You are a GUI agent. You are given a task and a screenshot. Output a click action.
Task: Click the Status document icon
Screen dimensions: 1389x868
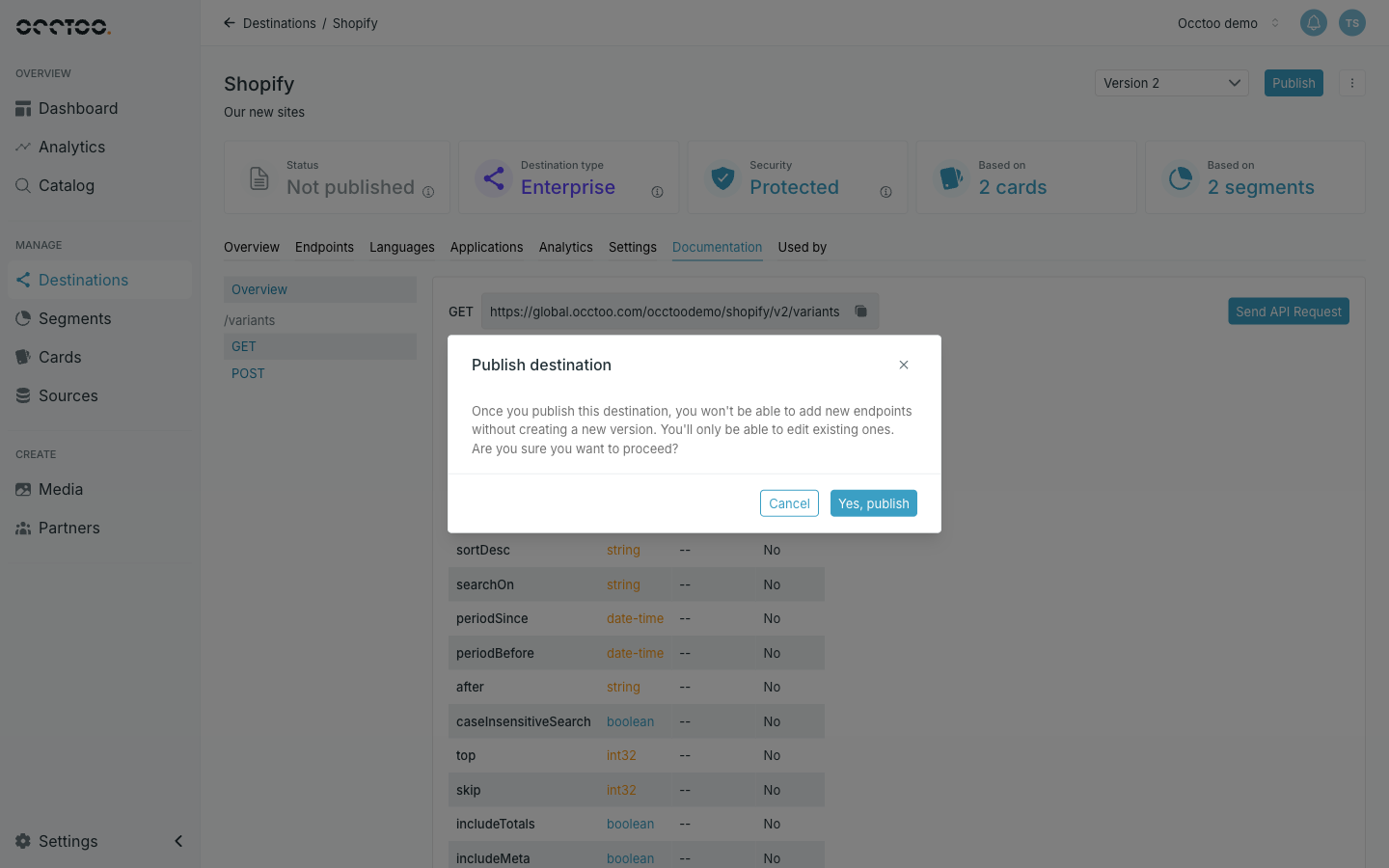259,177
